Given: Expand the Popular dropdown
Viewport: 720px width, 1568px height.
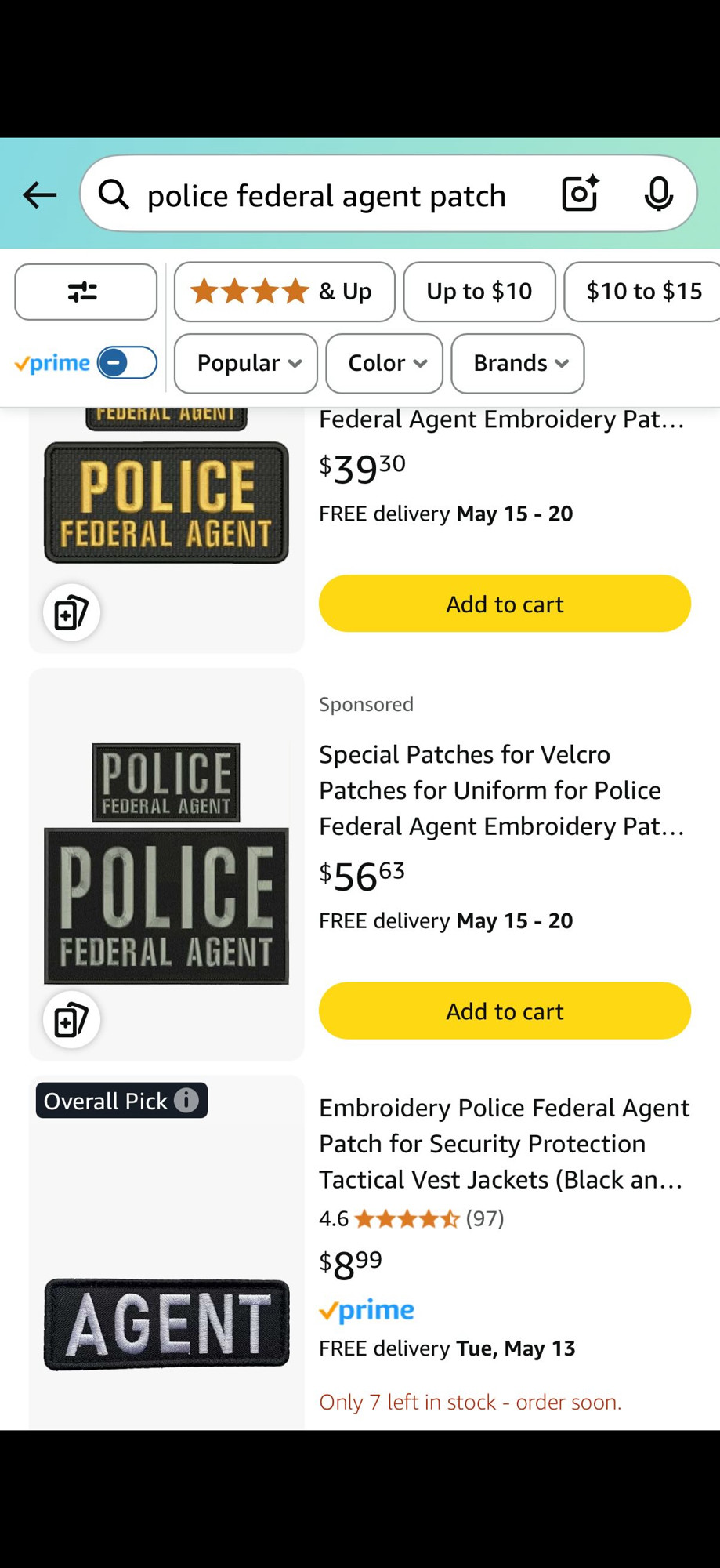Looking at the screenshot, I should pos(246,363).
